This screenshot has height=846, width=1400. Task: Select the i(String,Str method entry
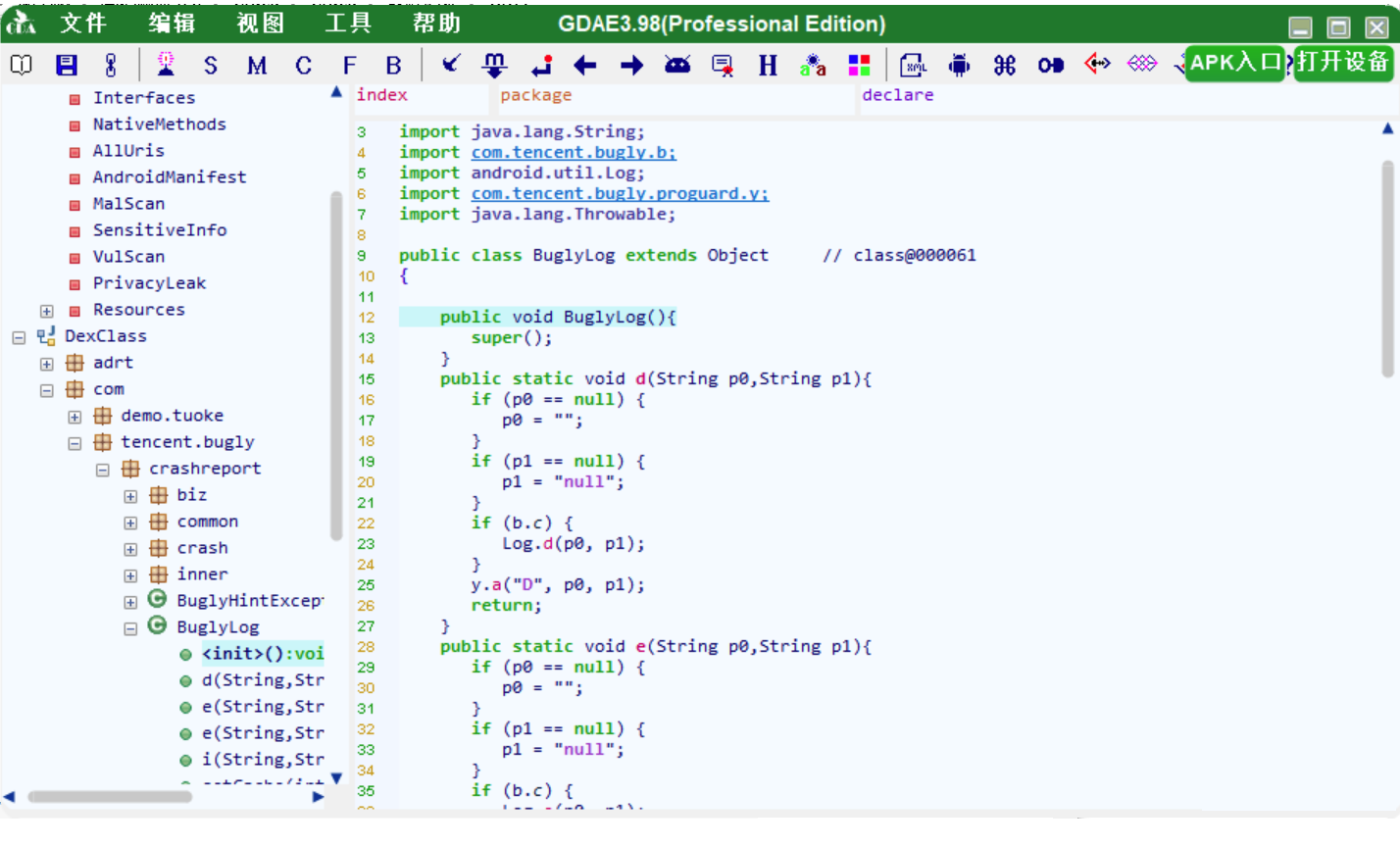263,760
